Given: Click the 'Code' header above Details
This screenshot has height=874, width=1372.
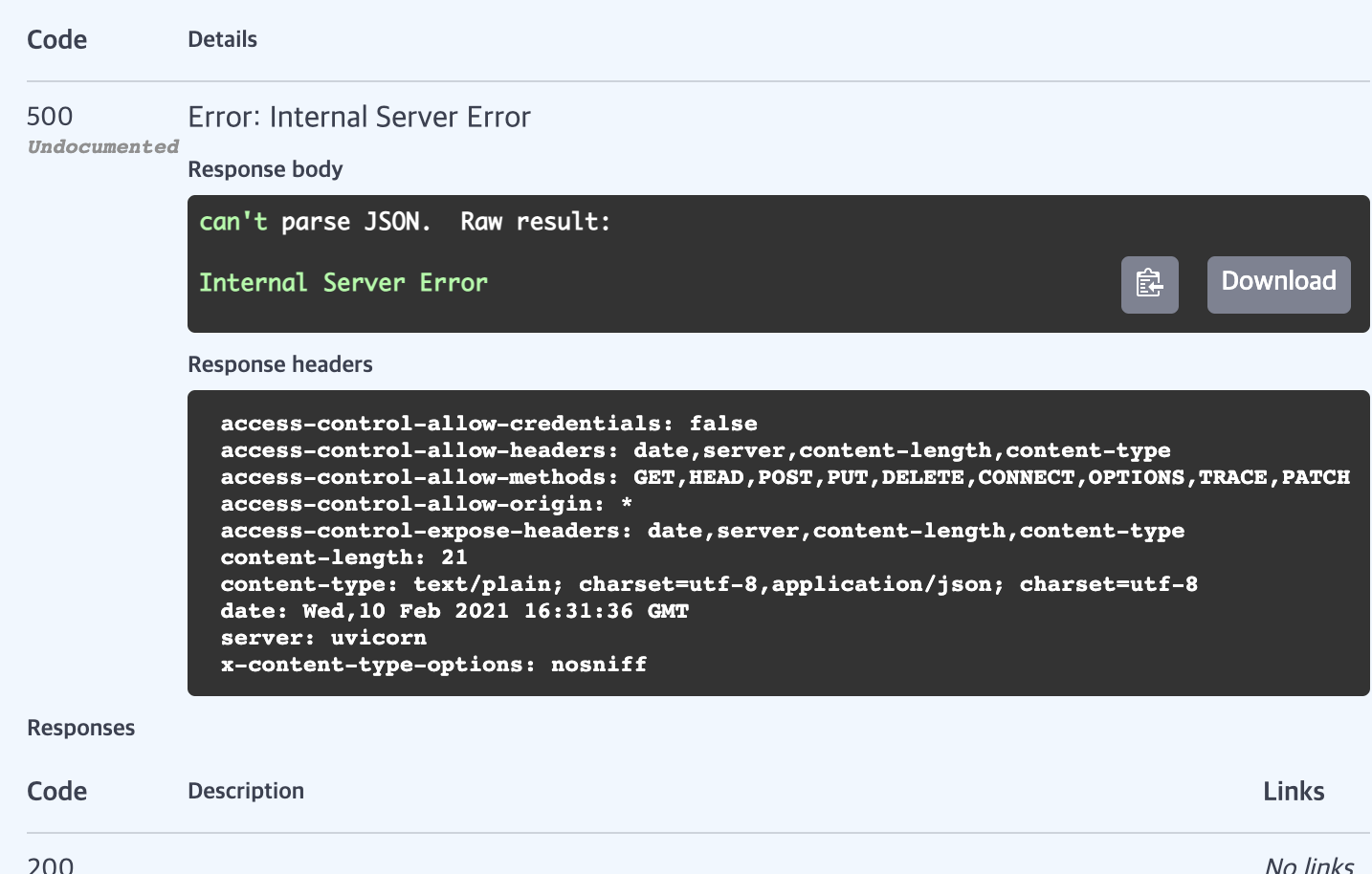Looking at the screenshot, I should [56, 39].
